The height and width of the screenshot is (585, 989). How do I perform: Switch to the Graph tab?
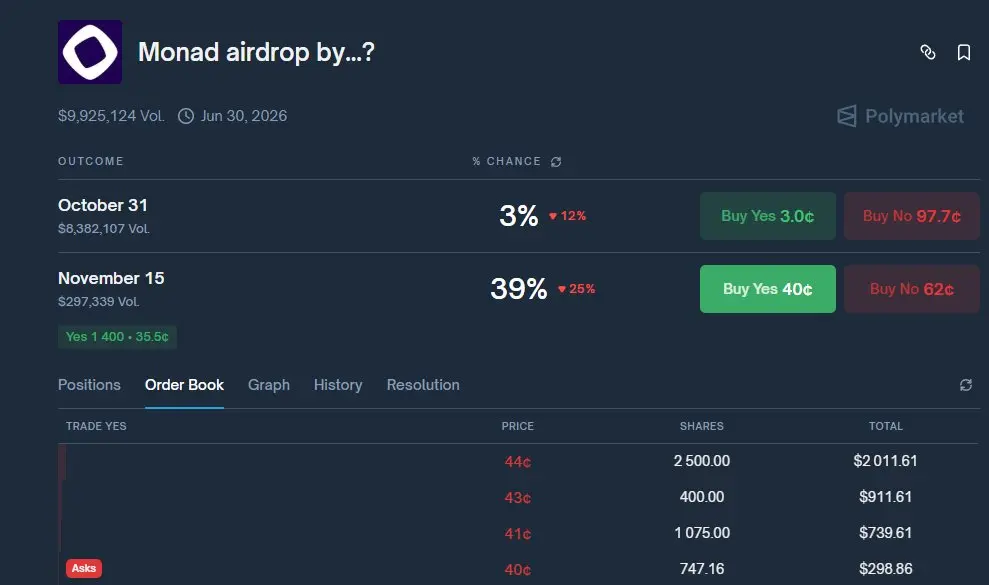click(x=269, y=385)
